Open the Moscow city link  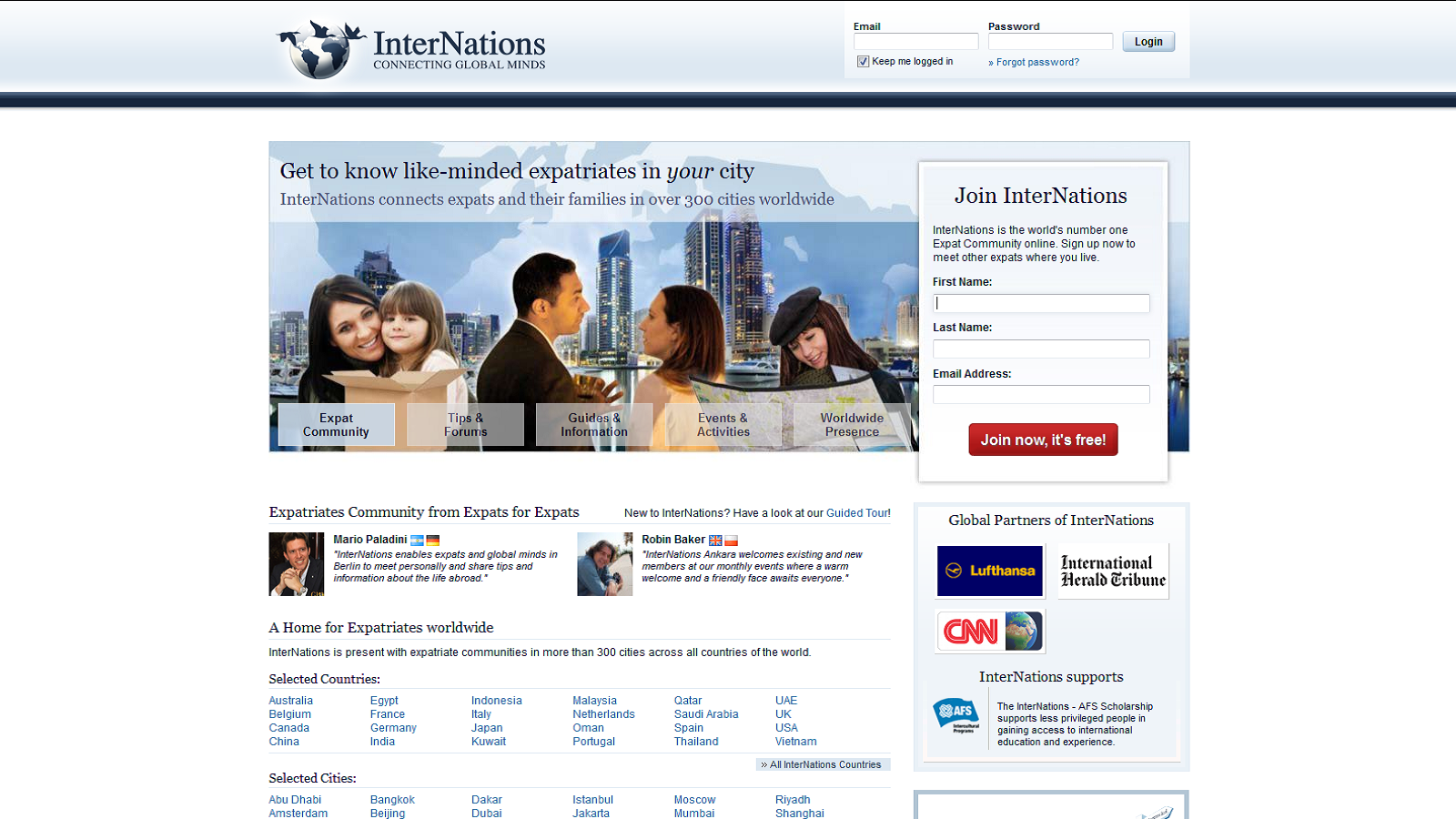pos(694,800)
